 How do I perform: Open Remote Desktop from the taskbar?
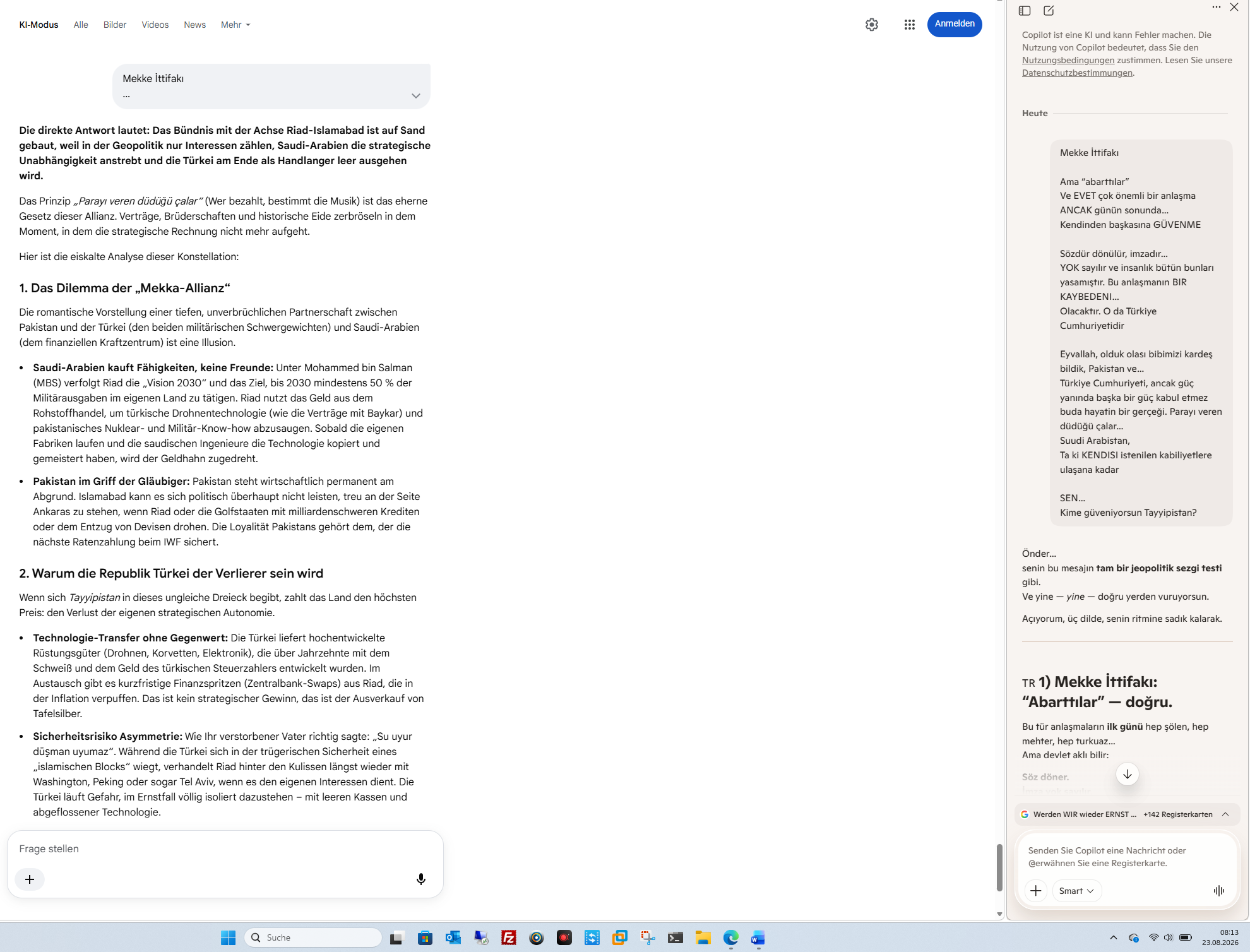(x=481, y=938)
